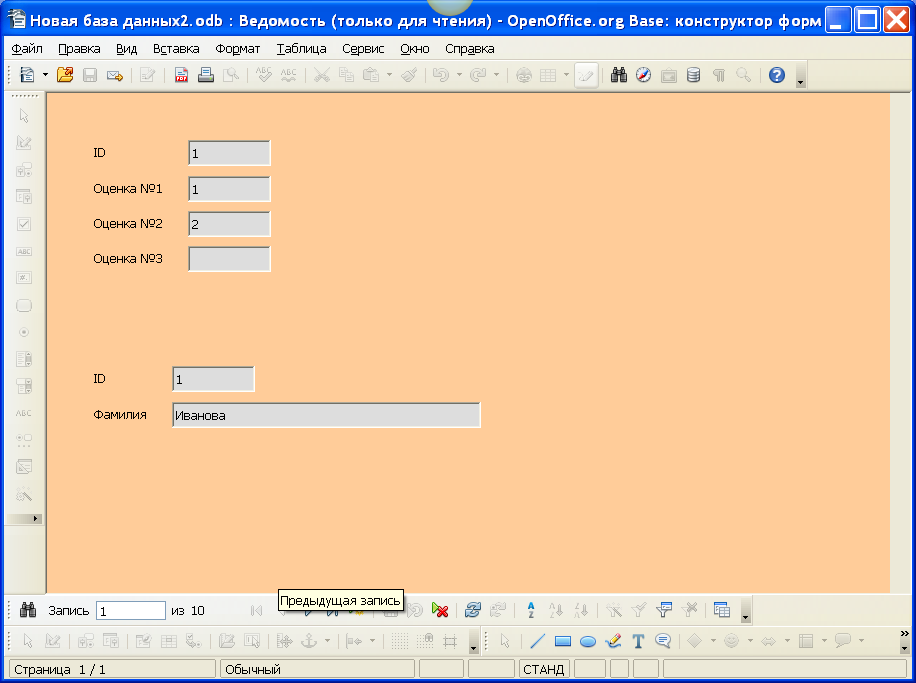This screenshot has width=916, height=683.
Task: Click the Sort Descending icon
Action: pos(581,611)
